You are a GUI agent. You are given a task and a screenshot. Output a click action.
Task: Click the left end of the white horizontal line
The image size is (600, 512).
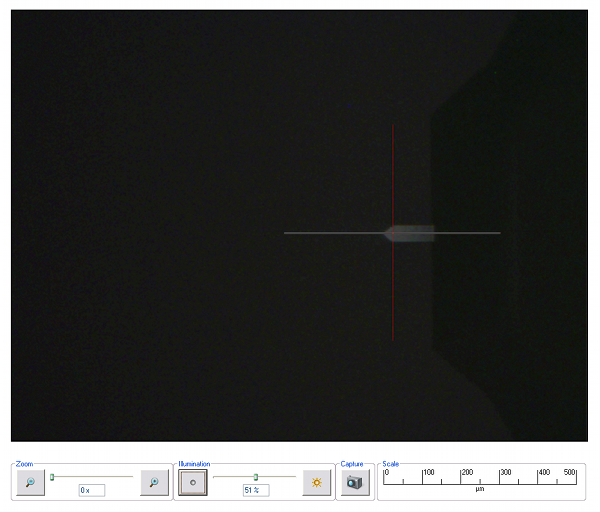point(285,233)
